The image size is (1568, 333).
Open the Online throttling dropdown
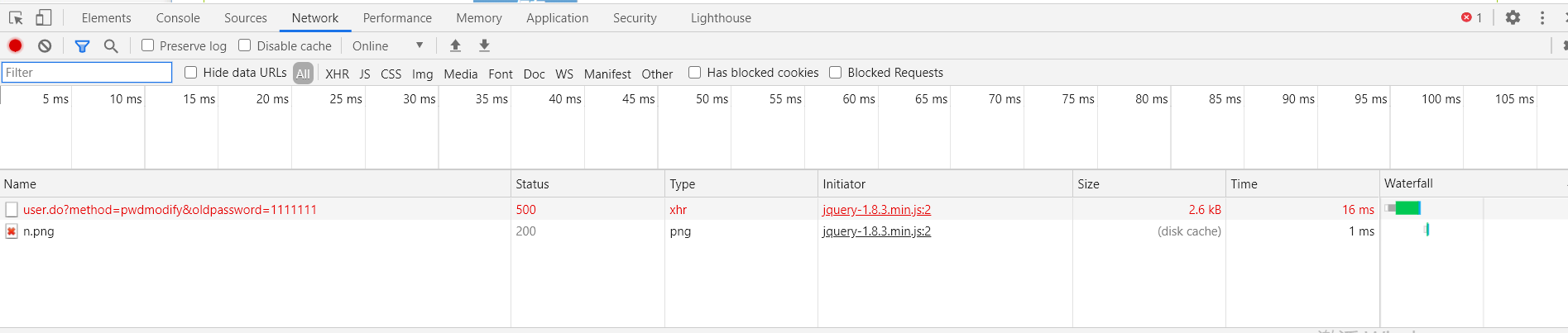pos(387,45)
